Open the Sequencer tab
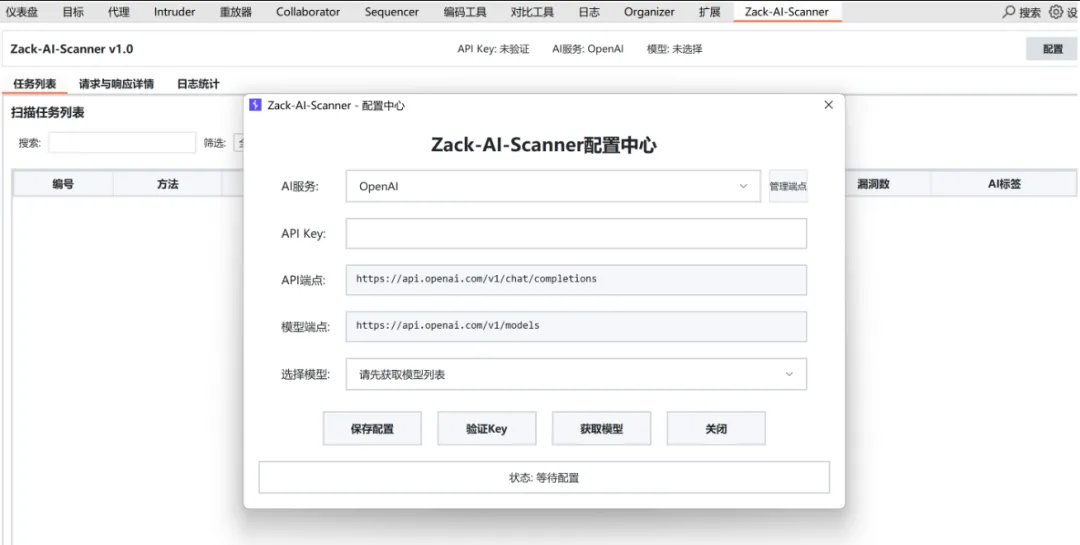 point(392,12)
